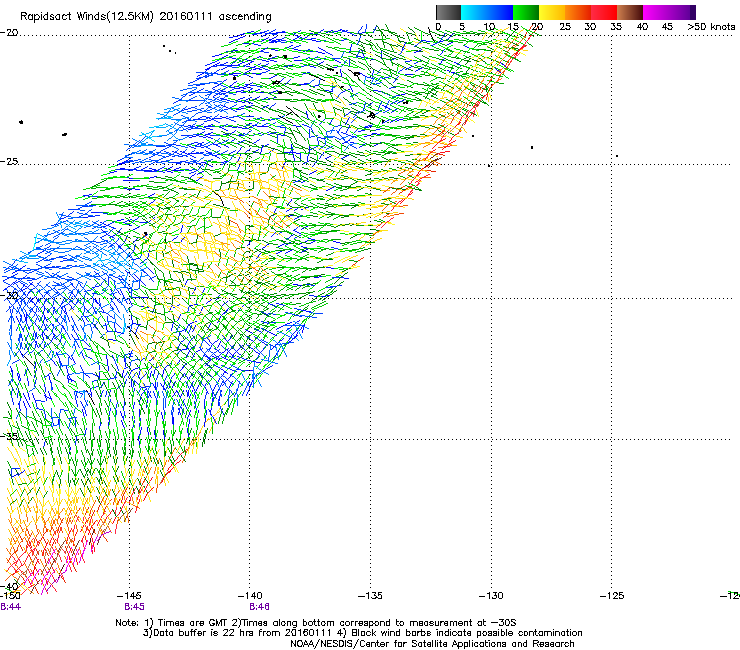Image resolution: width=740 pixels, height=650 pixels.
Task: Click the '-140' longitude label on bottom axis
Action: coord(250,596)
